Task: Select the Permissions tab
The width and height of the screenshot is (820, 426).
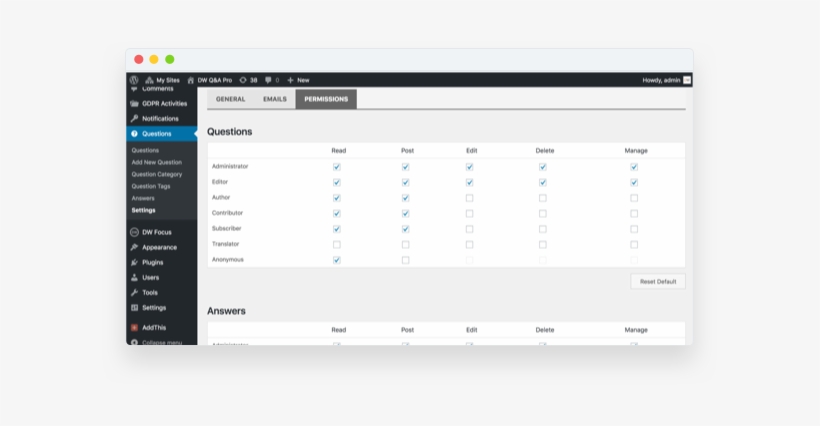Action: [326, 99]
